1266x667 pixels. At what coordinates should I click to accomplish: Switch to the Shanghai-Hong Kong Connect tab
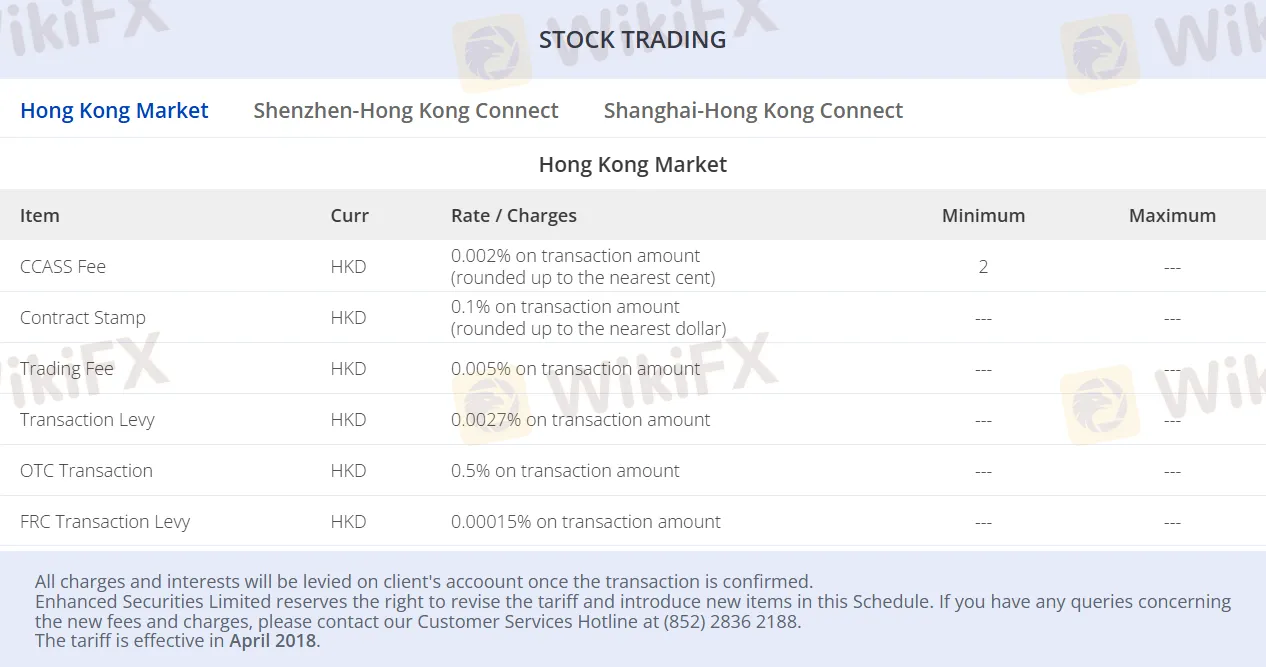(x=753, y=110)
